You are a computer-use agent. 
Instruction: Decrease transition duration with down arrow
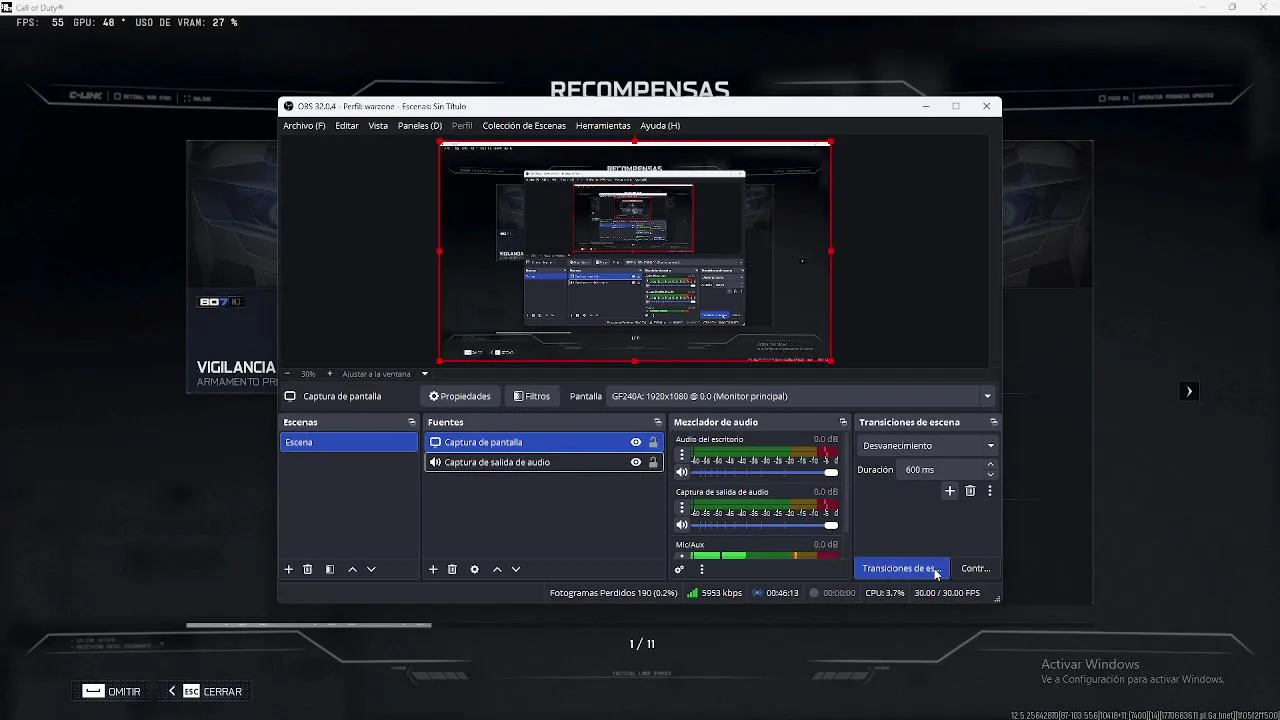[x=991, y=474]
